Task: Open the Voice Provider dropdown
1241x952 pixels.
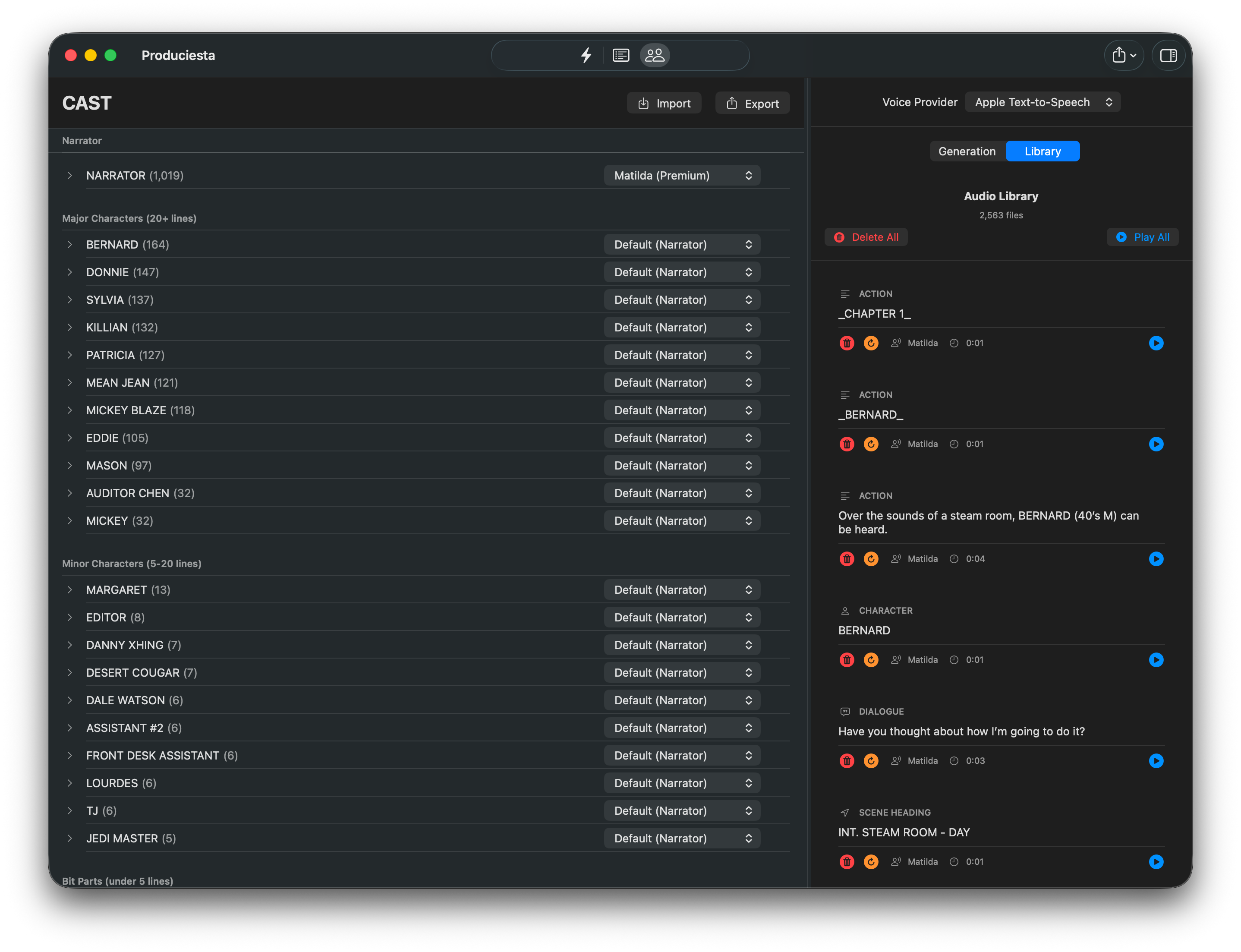Action: pyautogui.click(x=1042, y=102)
